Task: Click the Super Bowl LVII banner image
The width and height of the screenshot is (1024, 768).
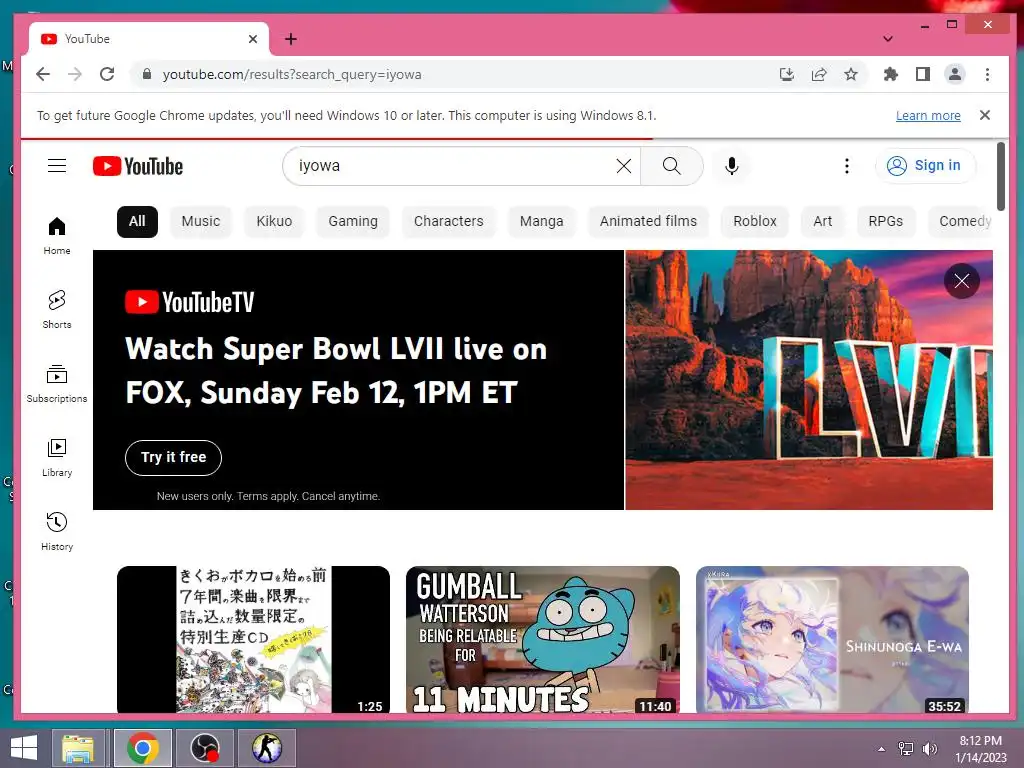Action: pyautogui.click(x=809, y=379)
